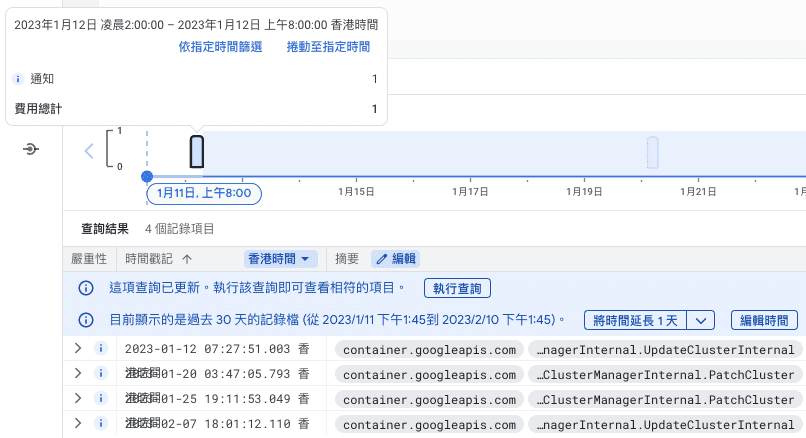Click the blue timeline handle dot
This screenshot has height=438, width=806.
pyautogui.click(x=147, y=177)
